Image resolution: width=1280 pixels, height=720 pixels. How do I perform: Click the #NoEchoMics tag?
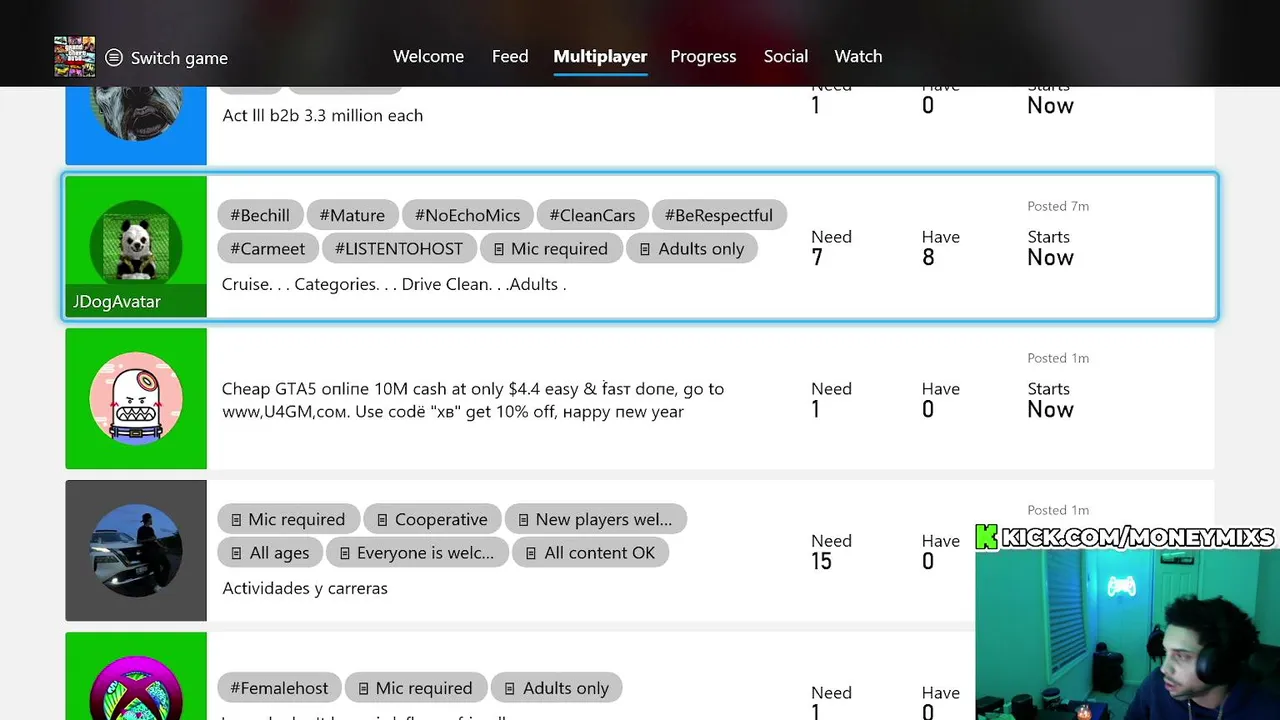pos(467,215)
